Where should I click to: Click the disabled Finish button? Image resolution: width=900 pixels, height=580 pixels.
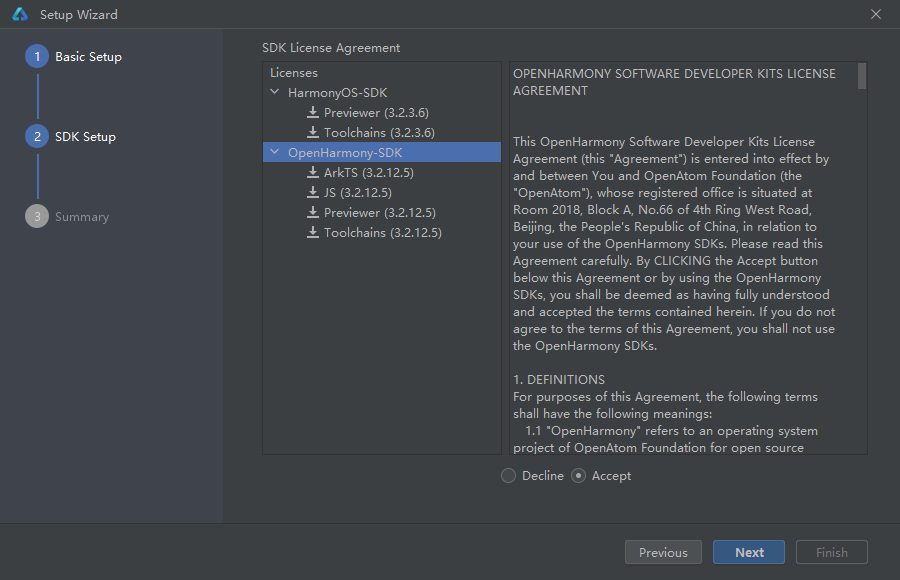[x=832, y=552]
